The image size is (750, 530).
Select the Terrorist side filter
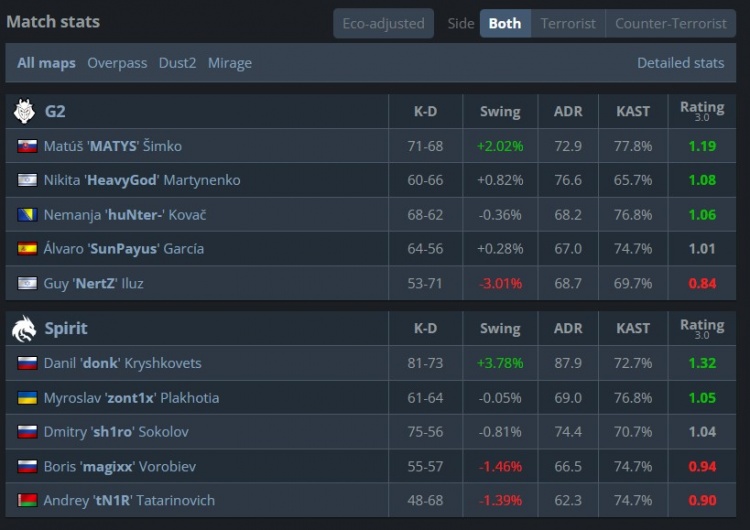coord(568,23)
